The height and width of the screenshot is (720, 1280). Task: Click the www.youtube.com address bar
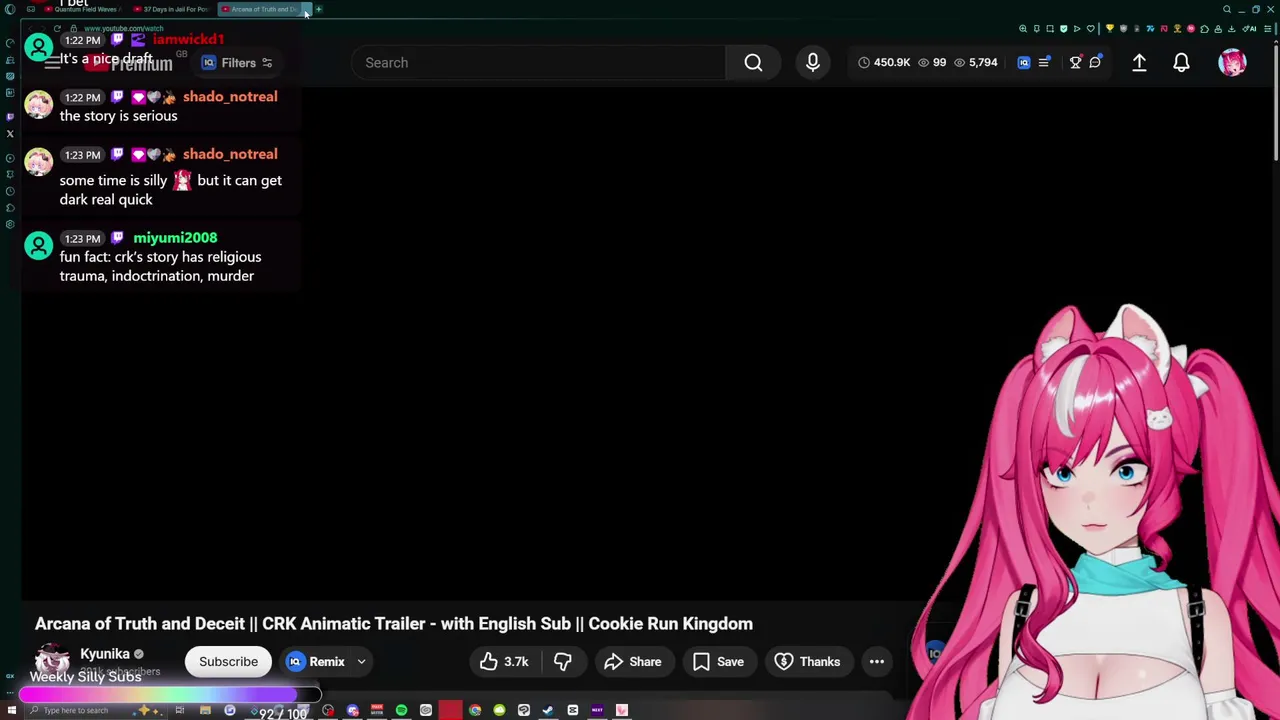click(124, 29)
